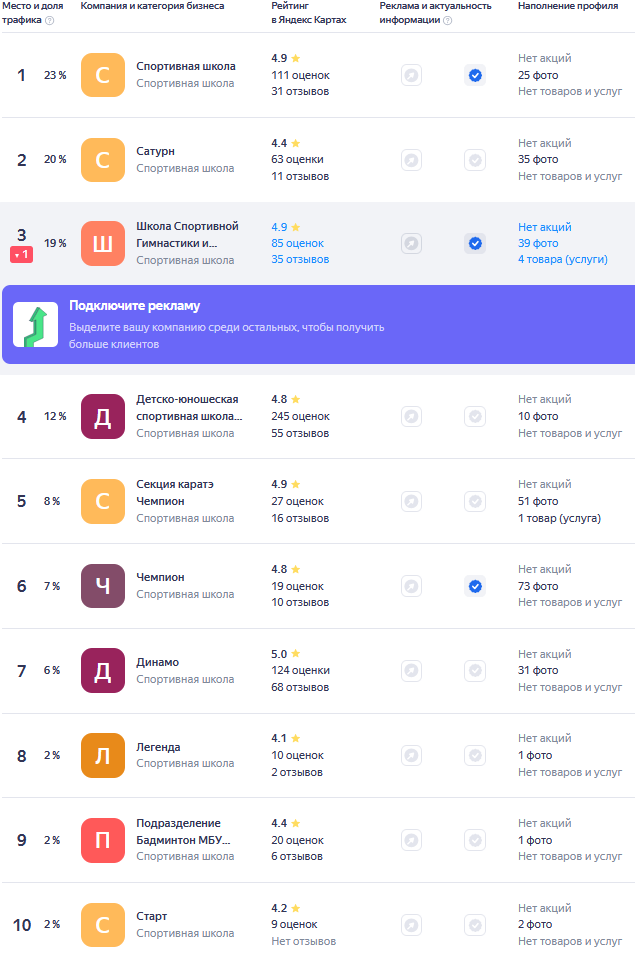
Task: Click the advertising rocket icon in first-place row
Action: coord(411,76)
